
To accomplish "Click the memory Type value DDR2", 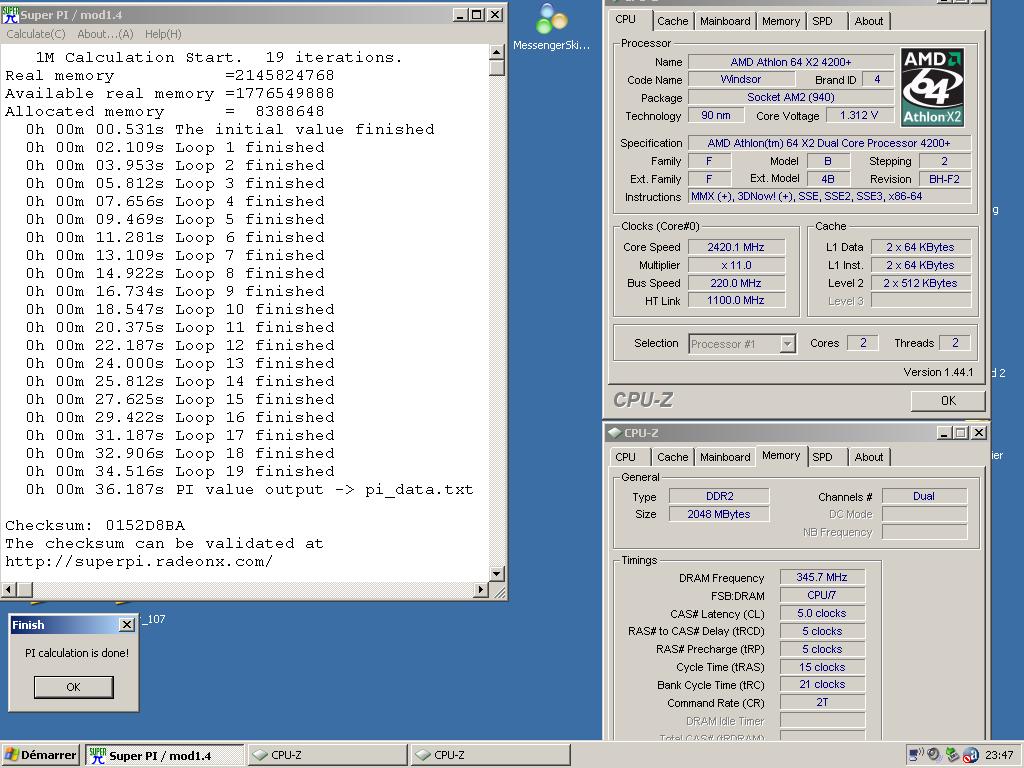I will (719, 496).
